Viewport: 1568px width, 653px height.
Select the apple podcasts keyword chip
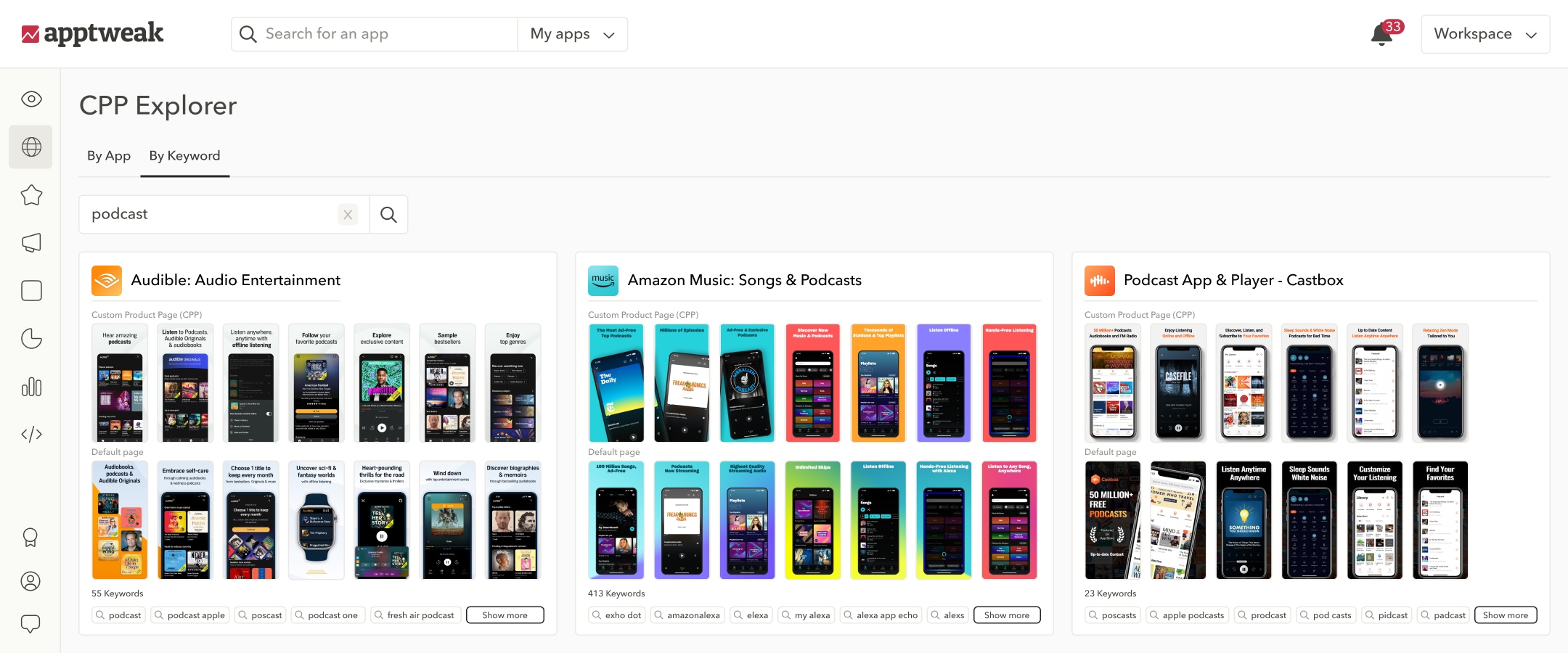coord(1188,615)
